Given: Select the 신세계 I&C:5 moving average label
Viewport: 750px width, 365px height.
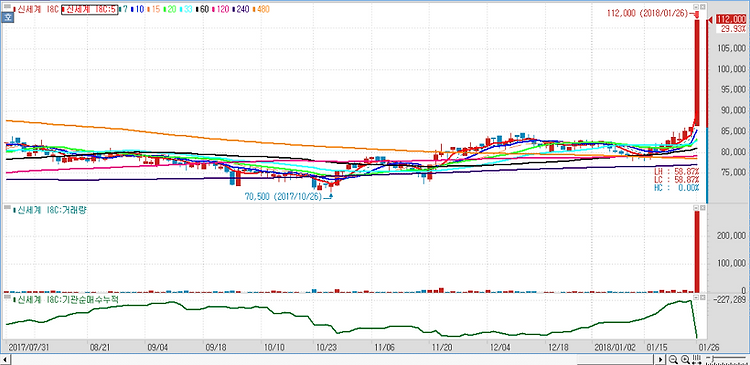Looking at the screenshot, I should coord(89,9).
